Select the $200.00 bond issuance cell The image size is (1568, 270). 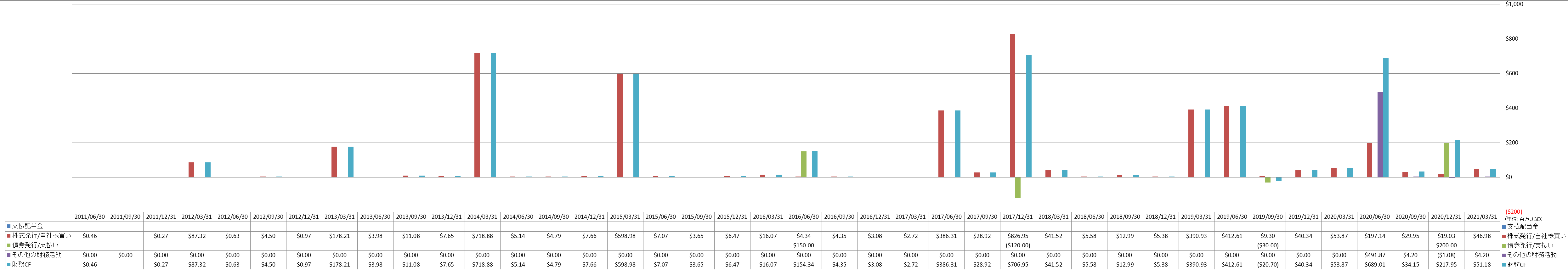click(1447, 246)
